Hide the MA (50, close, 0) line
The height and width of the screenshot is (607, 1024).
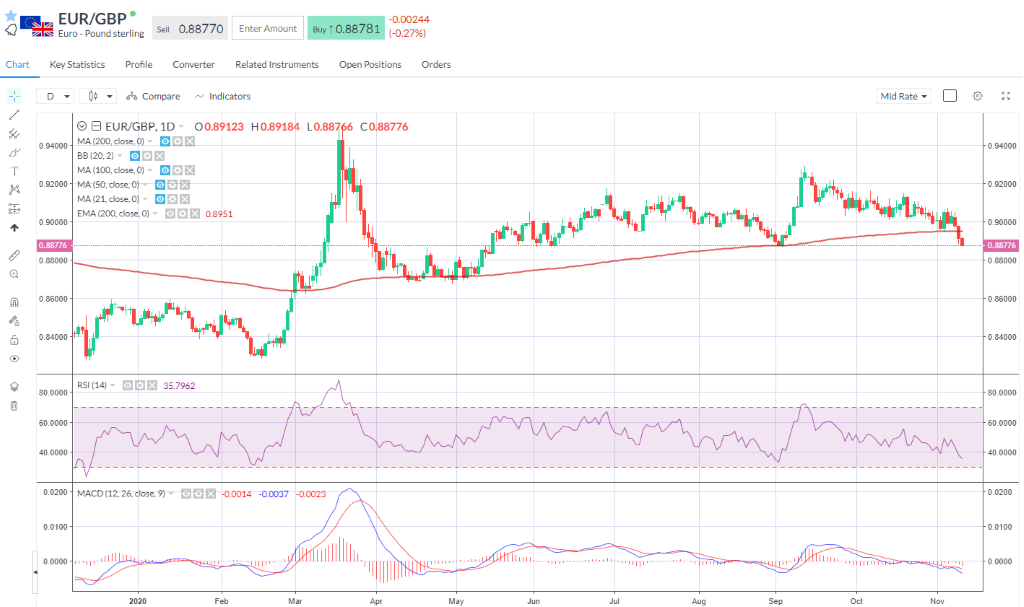[x=160, y=184]
